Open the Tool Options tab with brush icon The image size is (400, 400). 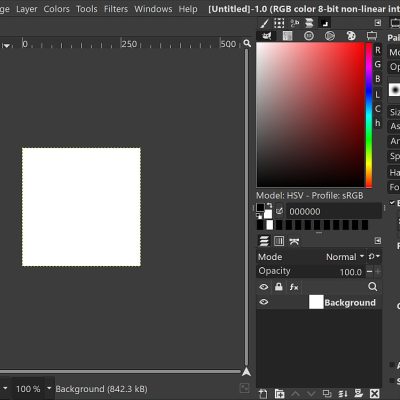point(264,23)
